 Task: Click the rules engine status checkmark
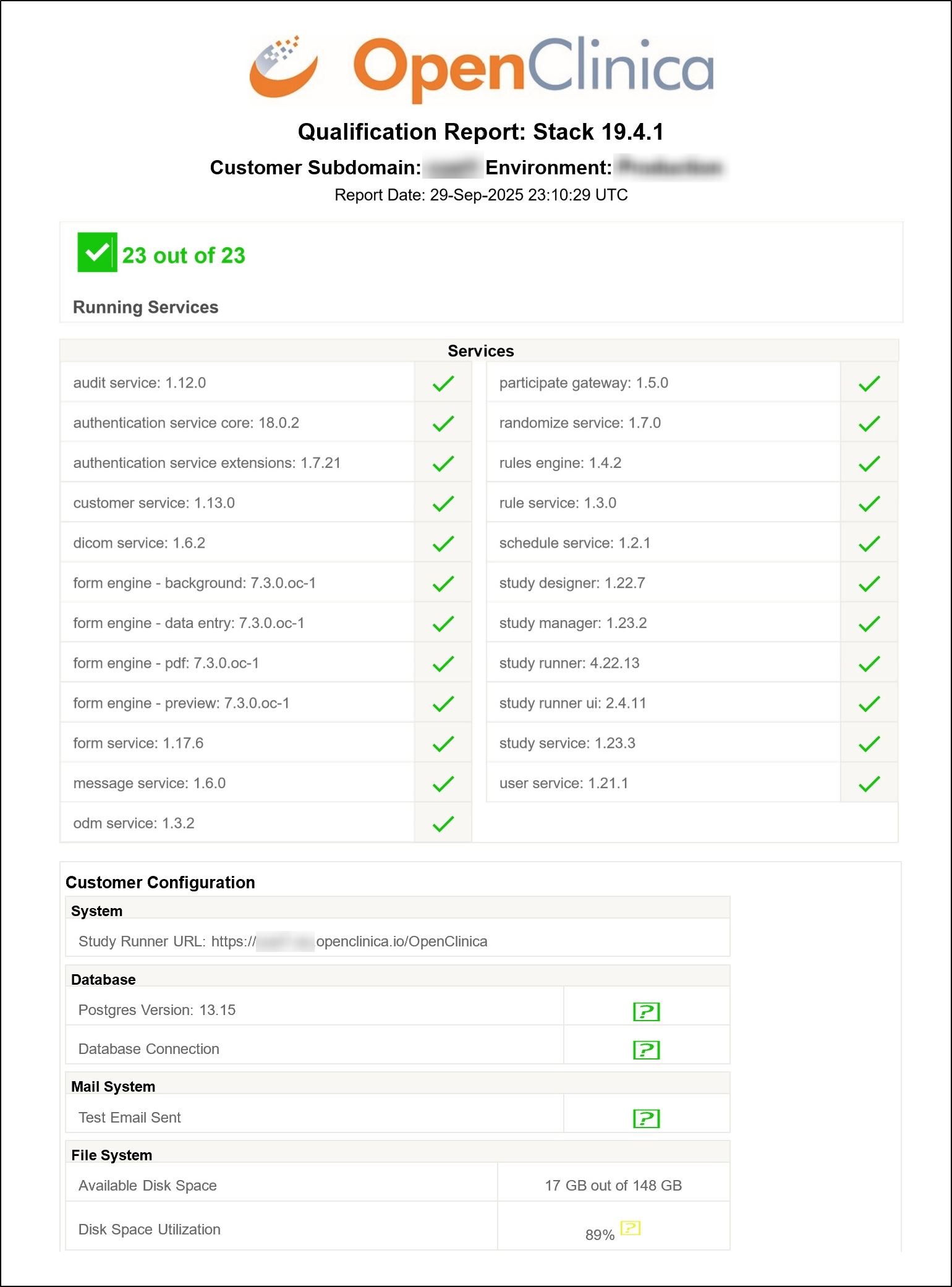pos(869,464)
